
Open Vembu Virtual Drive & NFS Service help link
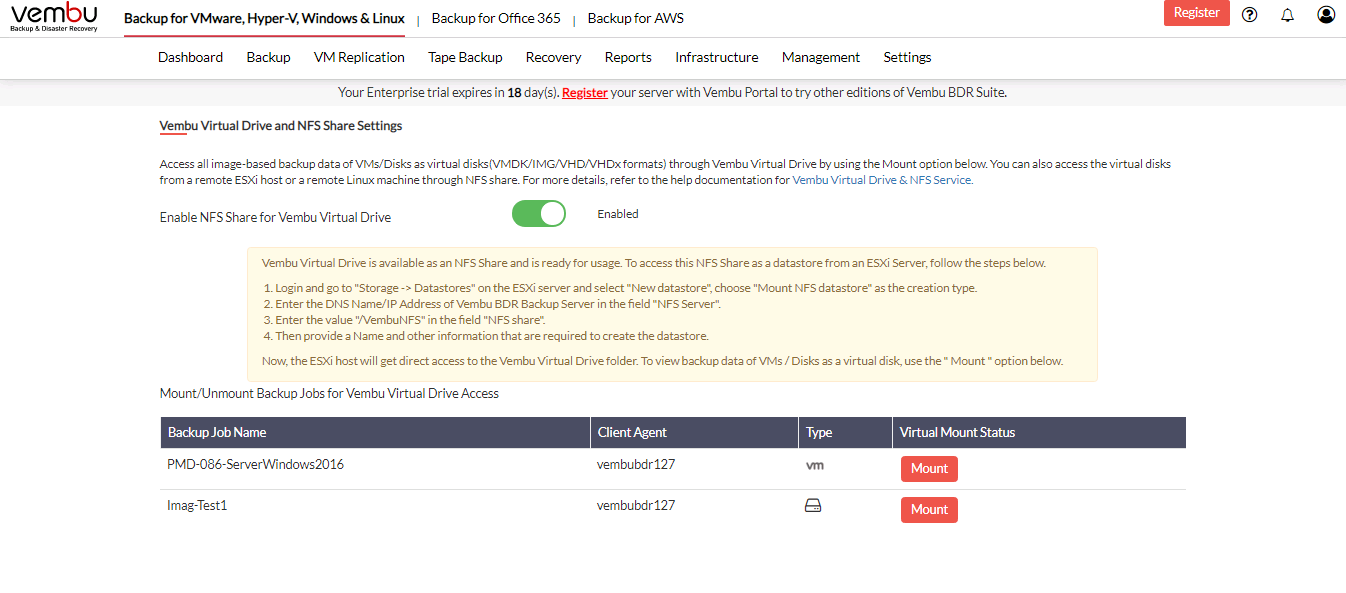[x=882, y=180]
